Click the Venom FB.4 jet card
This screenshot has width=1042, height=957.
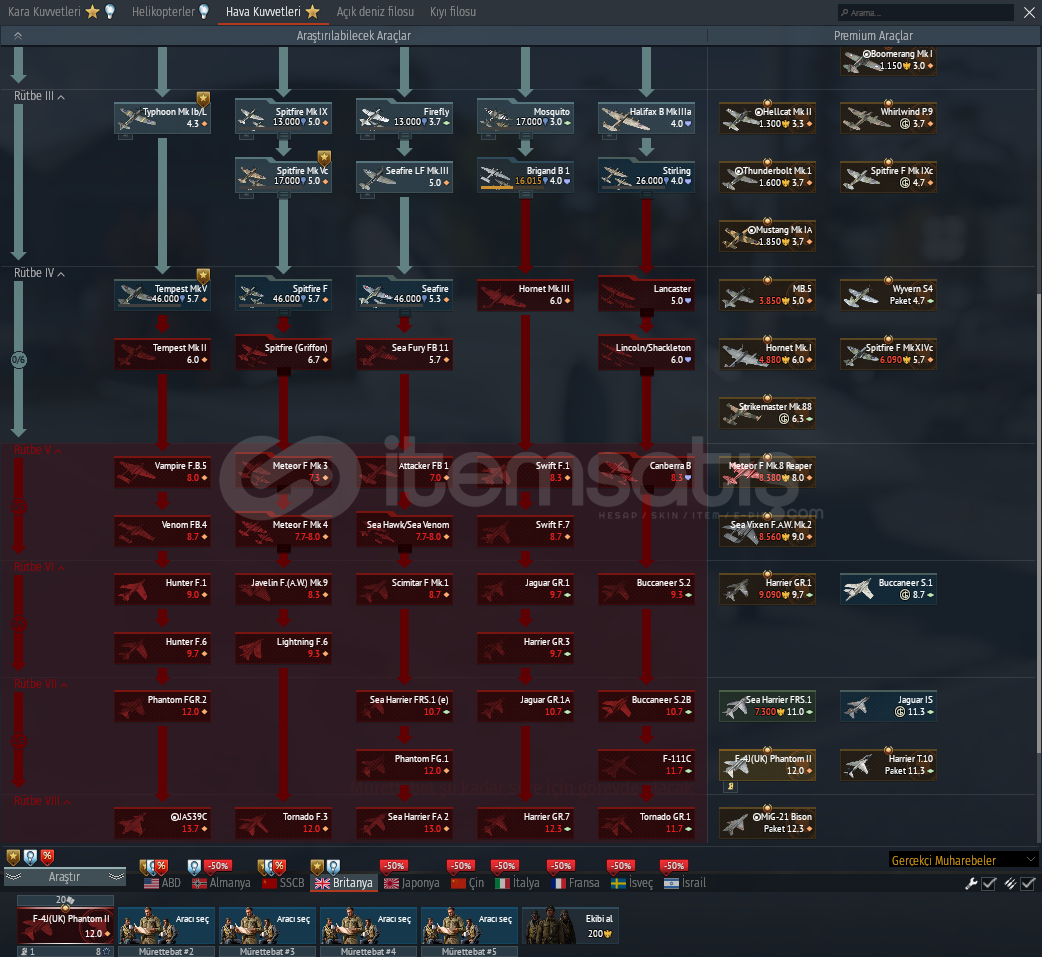163,530
